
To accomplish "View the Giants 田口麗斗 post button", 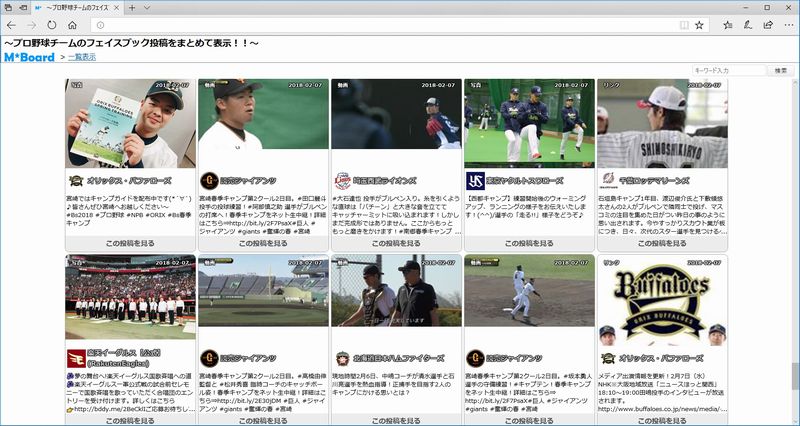I will click(263, 243).
